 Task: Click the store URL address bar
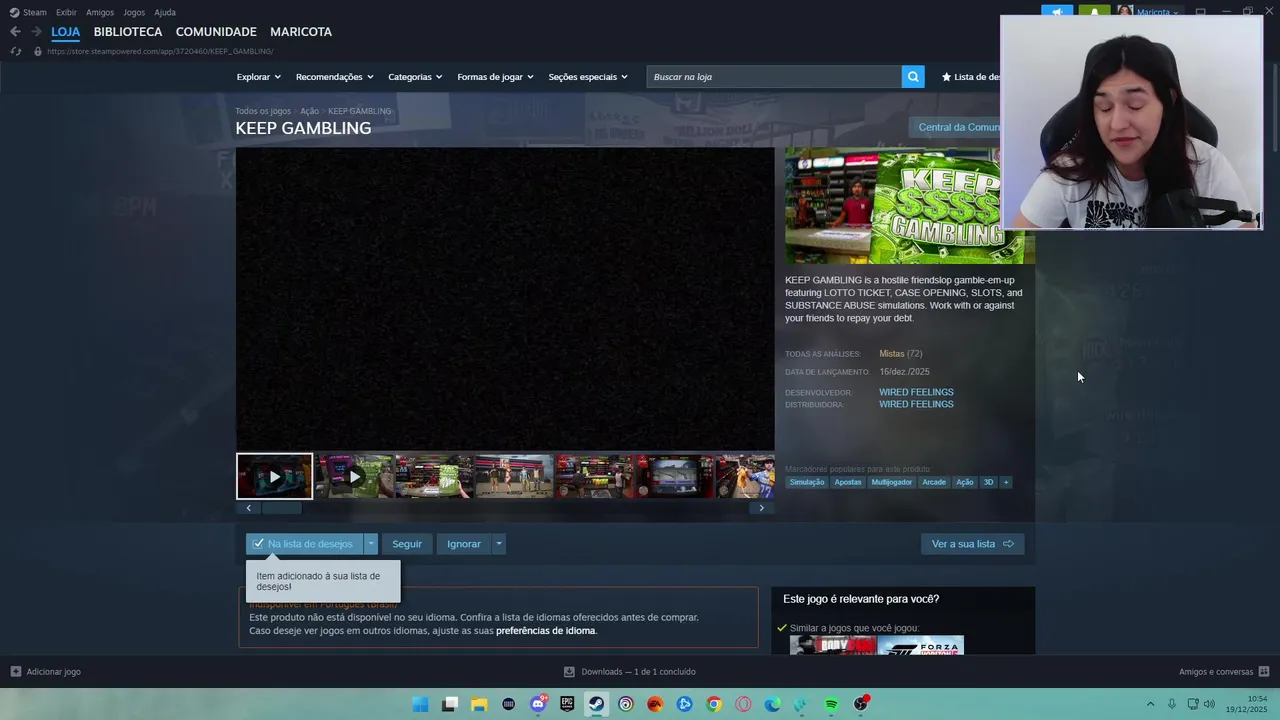tap(160, 51)
